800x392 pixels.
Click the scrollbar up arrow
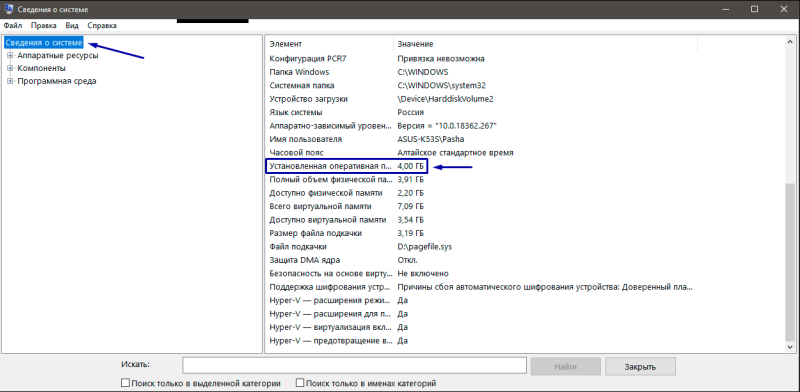(790, 41)
